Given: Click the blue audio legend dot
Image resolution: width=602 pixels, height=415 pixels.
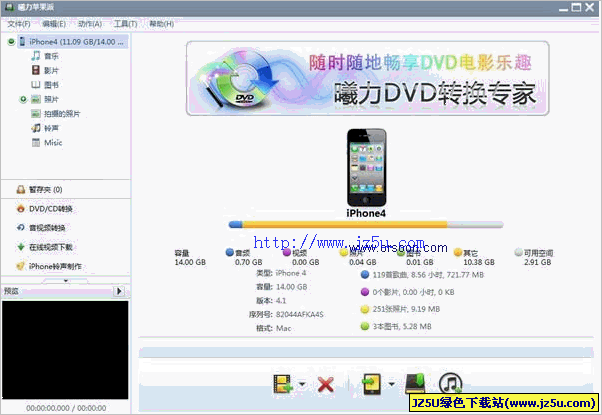Looking at the screenshot, I should click(x=230, y=252).
